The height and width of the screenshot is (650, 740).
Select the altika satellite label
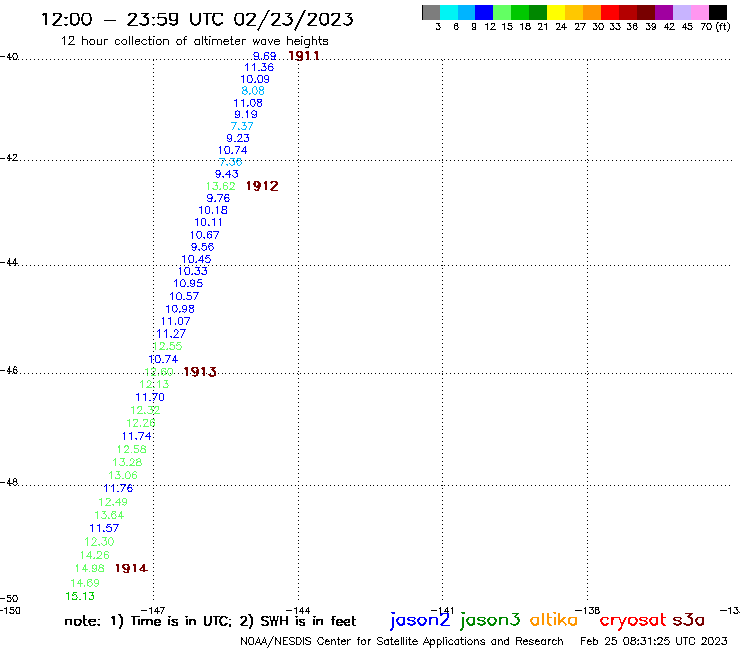point(553,619)
